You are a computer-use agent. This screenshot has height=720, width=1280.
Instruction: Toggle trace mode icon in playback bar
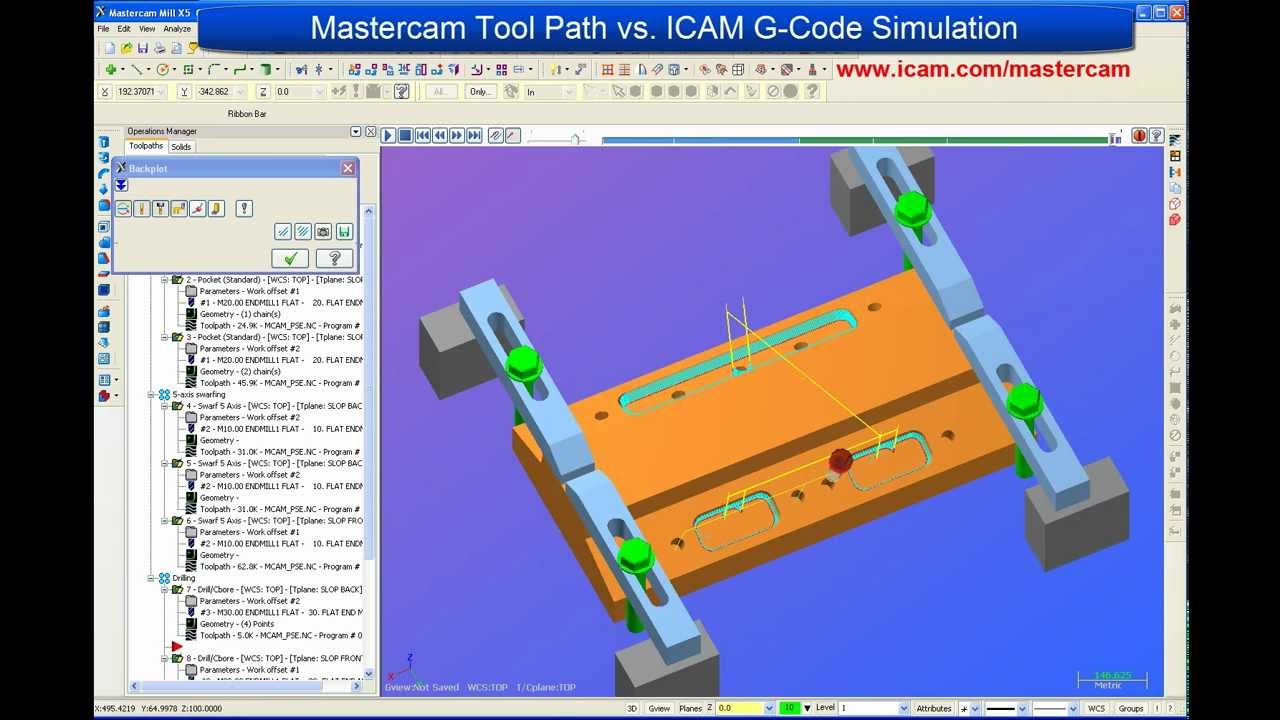[495, 135]
